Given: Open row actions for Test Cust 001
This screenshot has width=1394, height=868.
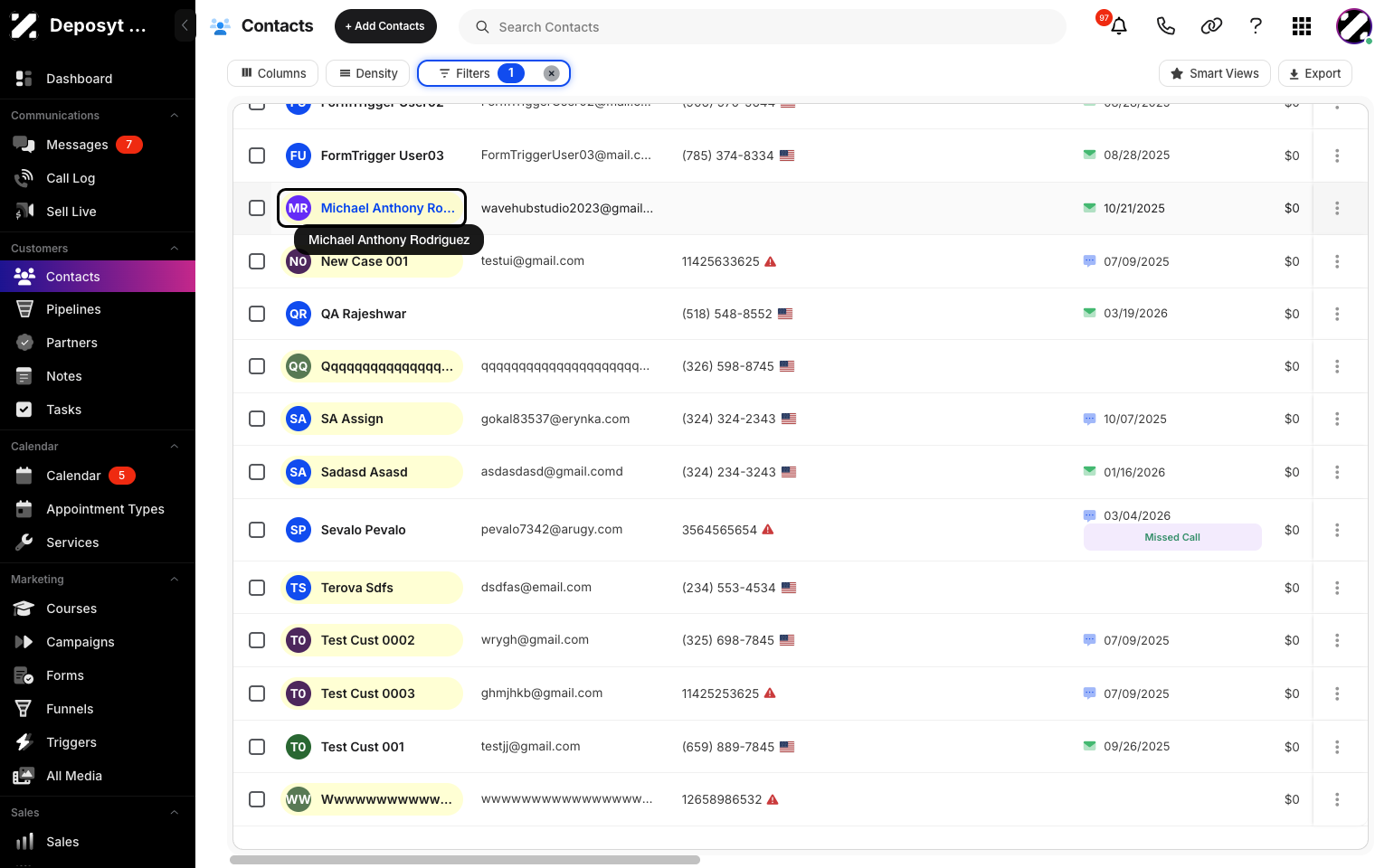Looking at the screenshot, I should point(1337,747).
